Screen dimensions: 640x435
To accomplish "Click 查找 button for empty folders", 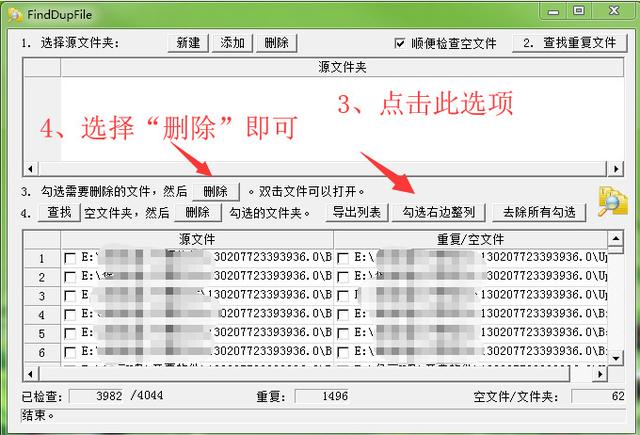I will pos(59,213).
